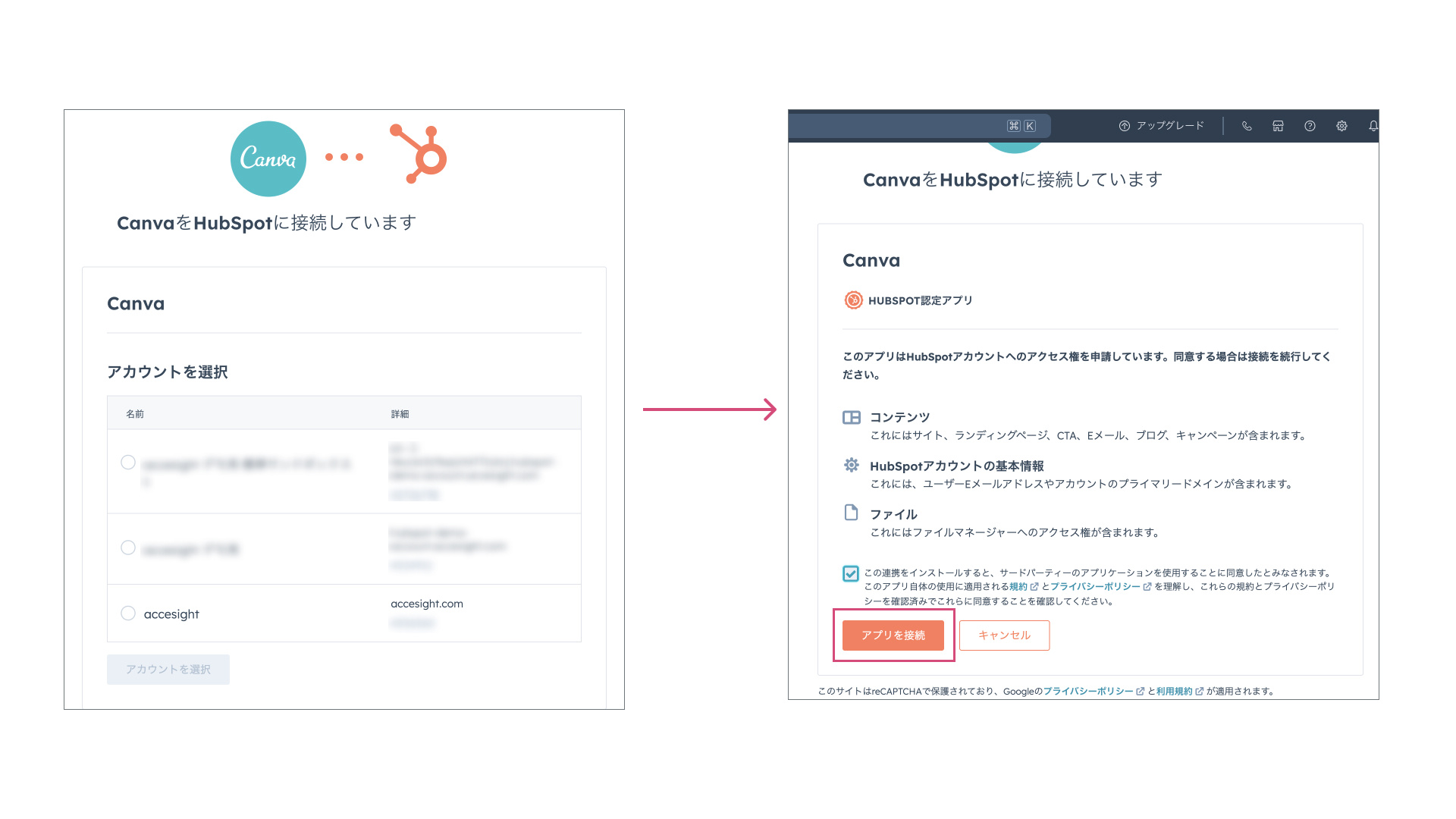Image resolution: width=1456 pixels, height=819 pixels.
Task: Click the アプリを接続 connect button
Action: [893, 635]
